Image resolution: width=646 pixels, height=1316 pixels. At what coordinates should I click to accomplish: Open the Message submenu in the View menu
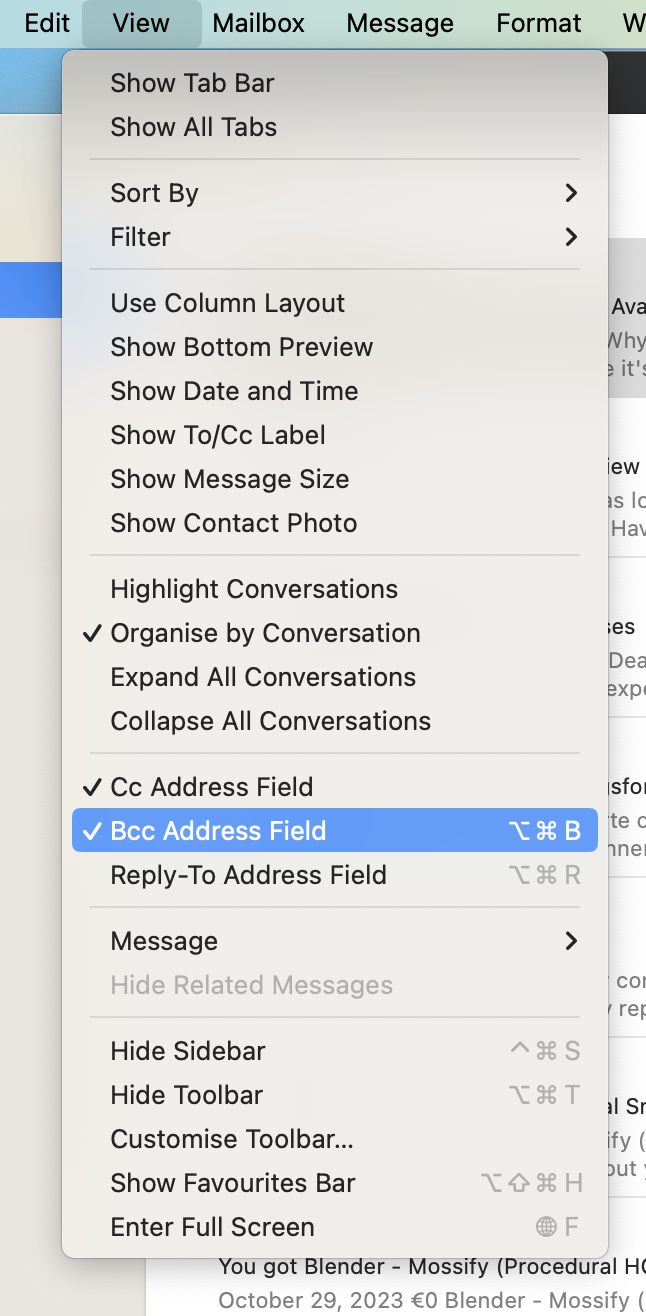tap(164, 941)
